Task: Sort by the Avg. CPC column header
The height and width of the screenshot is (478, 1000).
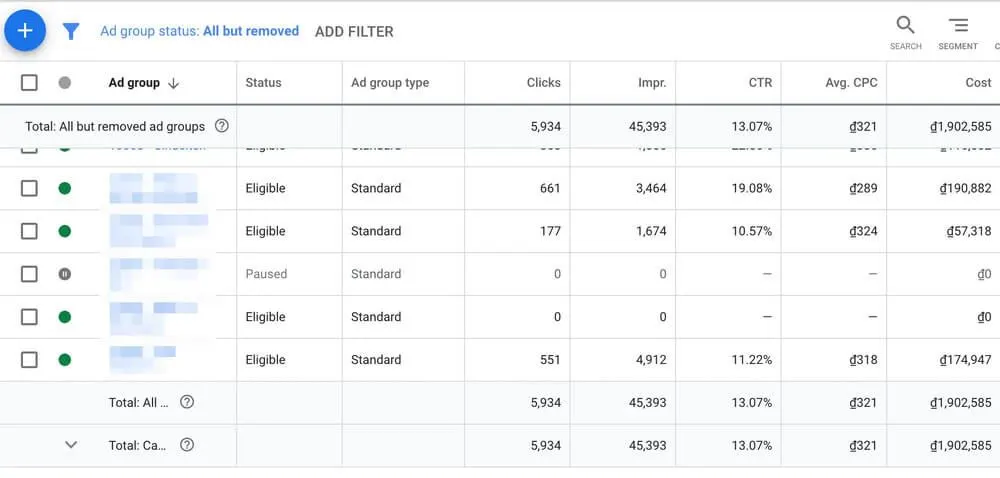Action: tap(851, 83)
